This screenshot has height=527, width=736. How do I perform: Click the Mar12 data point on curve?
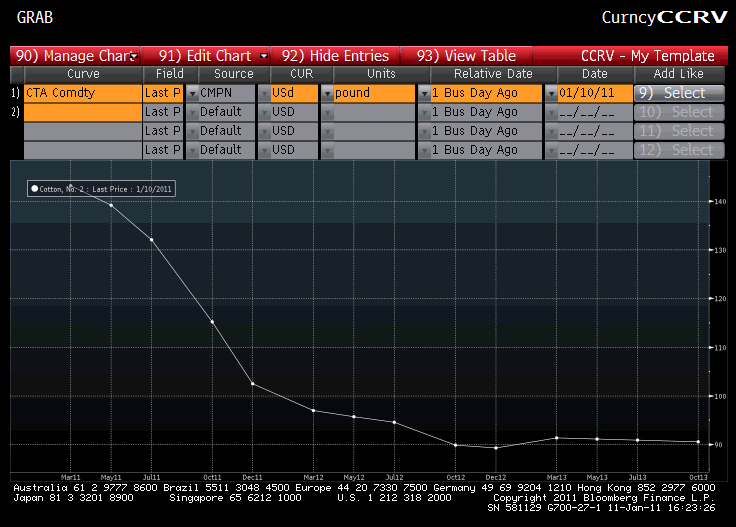(x=314, y=411)
